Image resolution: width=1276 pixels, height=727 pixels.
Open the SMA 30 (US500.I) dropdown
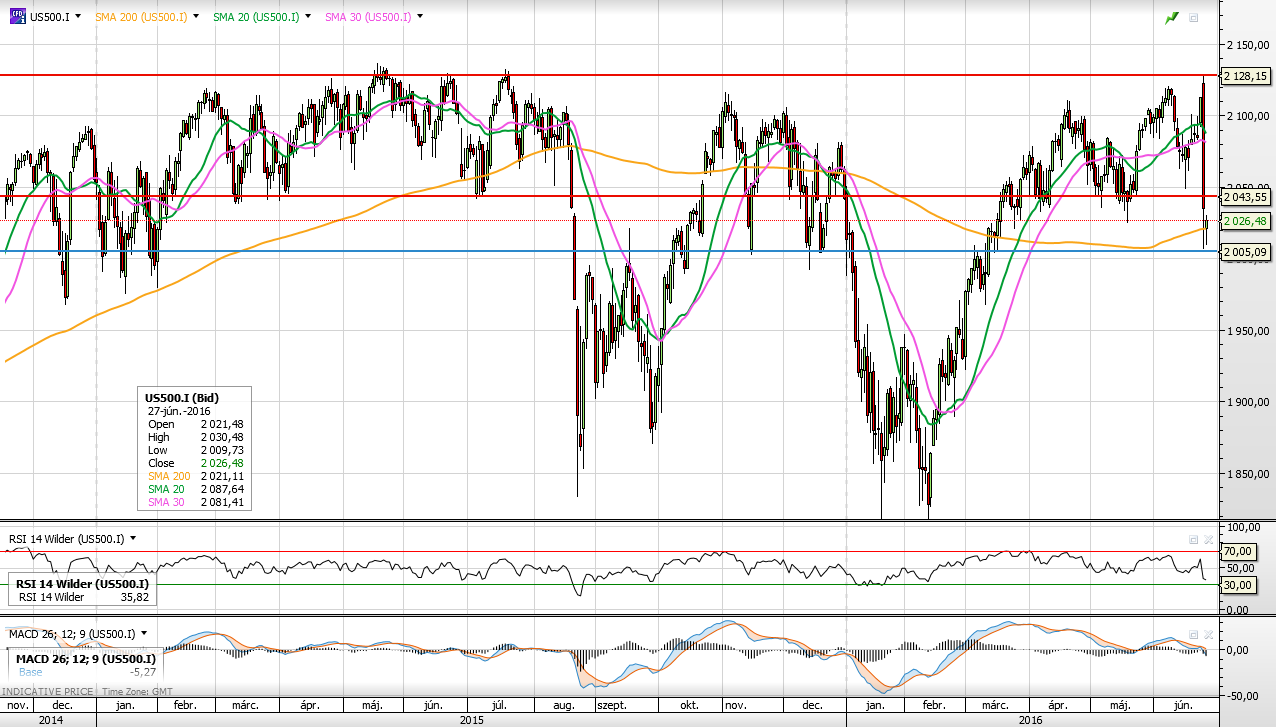pos(418,17)
